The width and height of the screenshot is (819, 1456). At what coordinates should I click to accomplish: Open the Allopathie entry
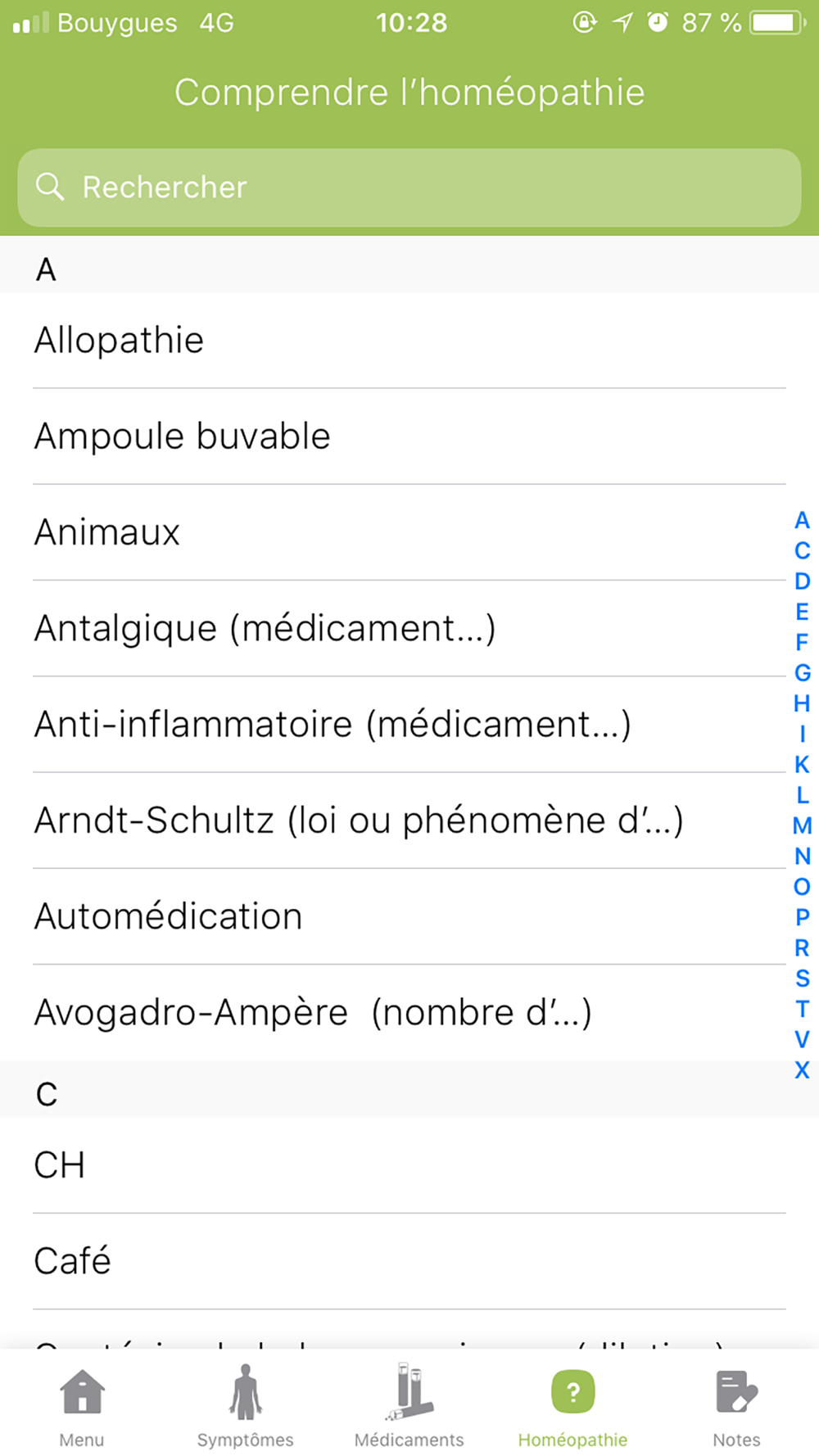409,341
